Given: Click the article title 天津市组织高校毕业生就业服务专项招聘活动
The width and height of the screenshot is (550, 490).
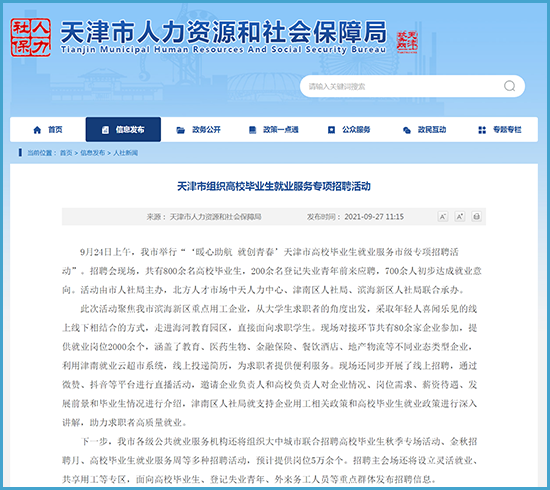Looking at the screenshot, I should [x=274, y=186].
